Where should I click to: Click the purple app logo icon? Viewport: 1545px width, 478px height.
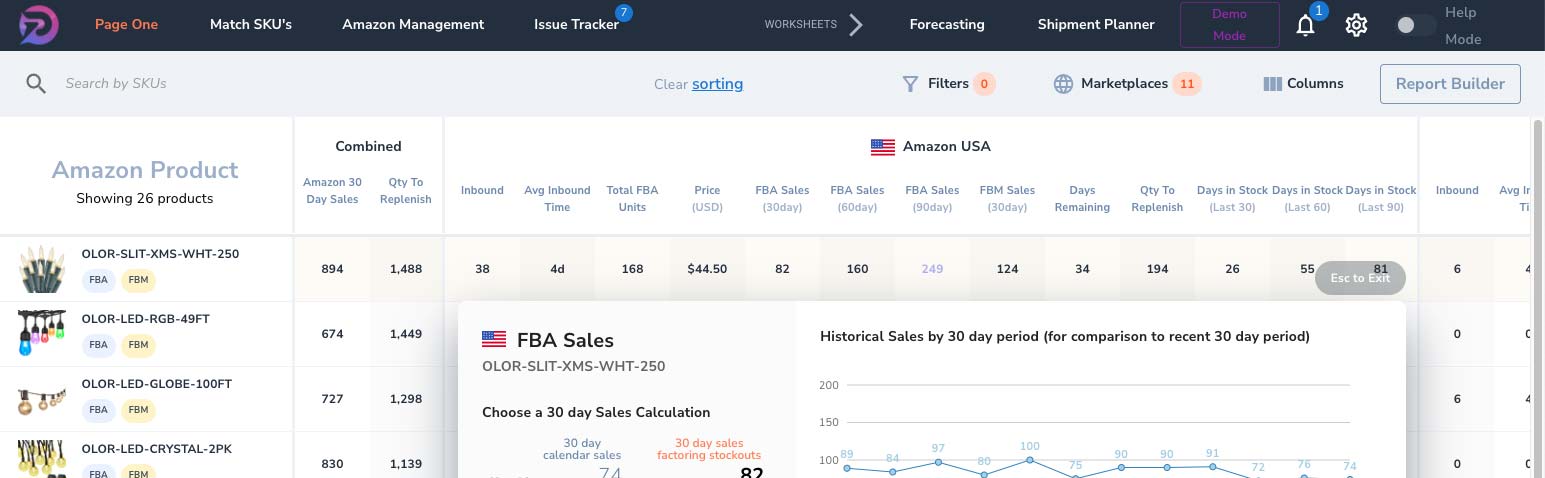pyautogui.click(x=38, y=24)
